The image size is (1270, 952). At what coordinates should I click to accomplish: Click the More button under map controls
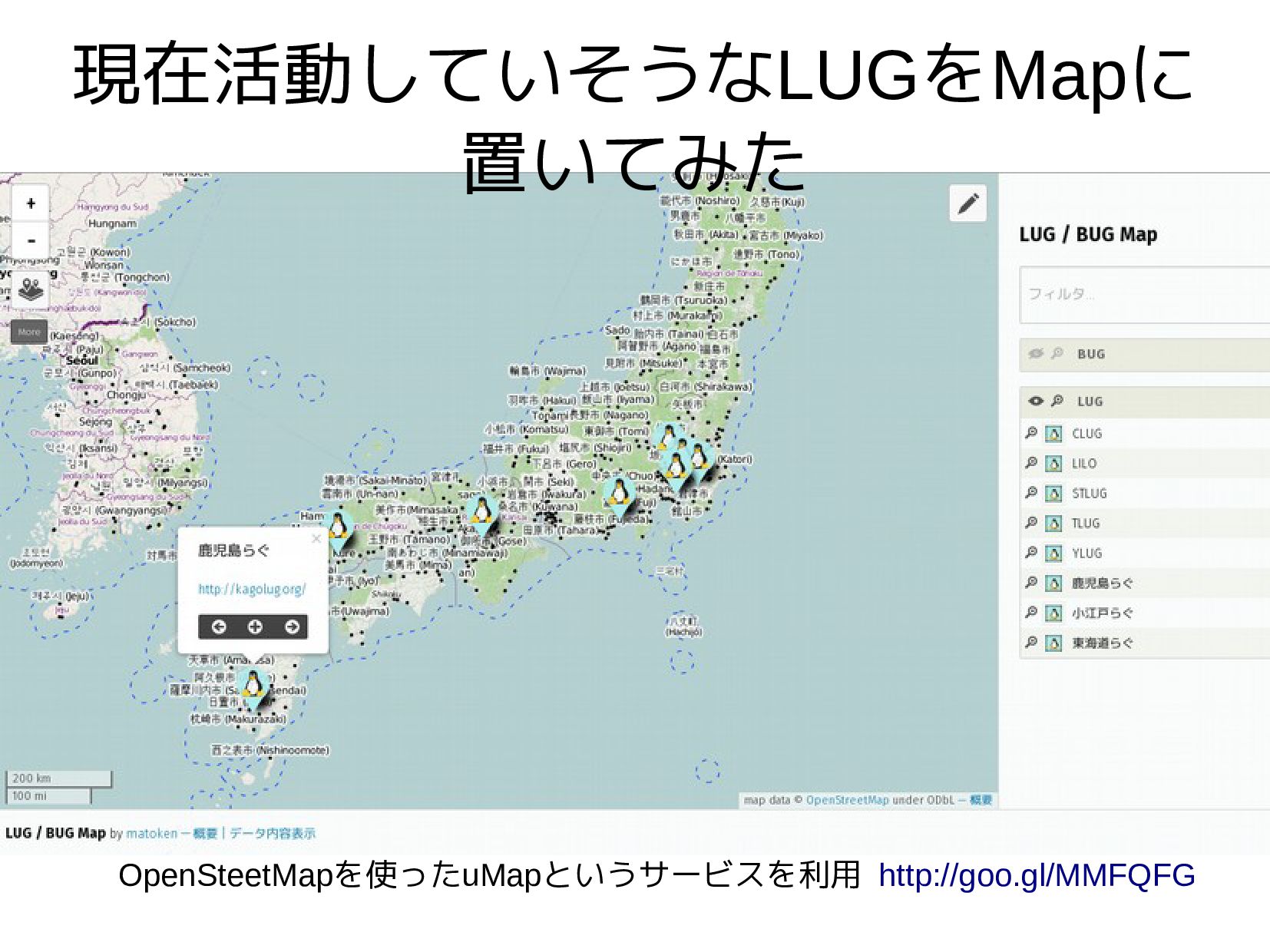(29, 332)
